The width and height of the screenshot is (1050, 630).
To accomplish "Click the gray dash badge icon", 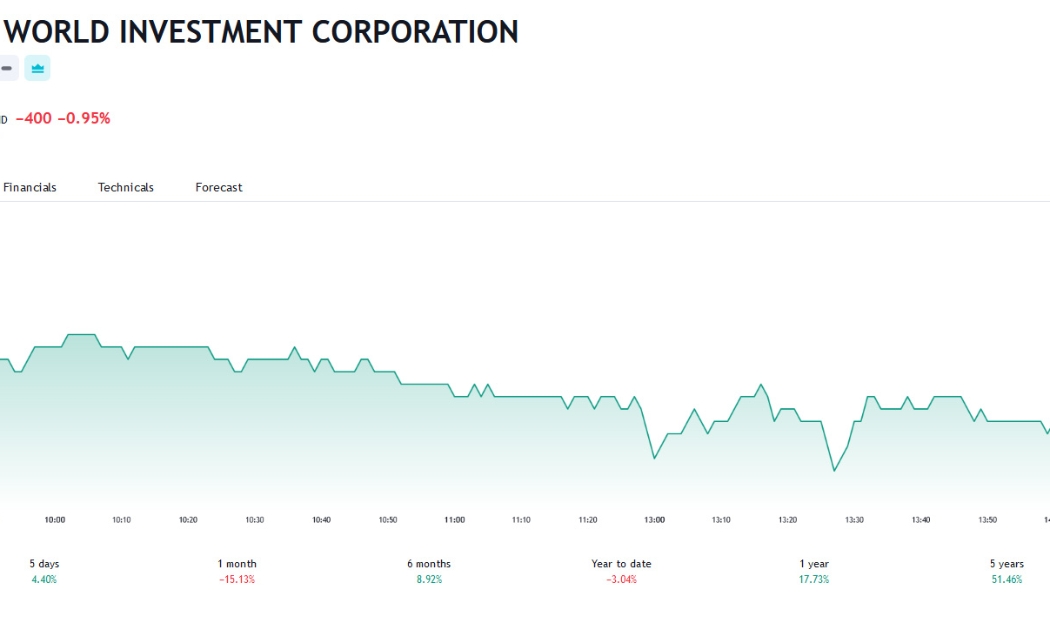I will point(7,68).
